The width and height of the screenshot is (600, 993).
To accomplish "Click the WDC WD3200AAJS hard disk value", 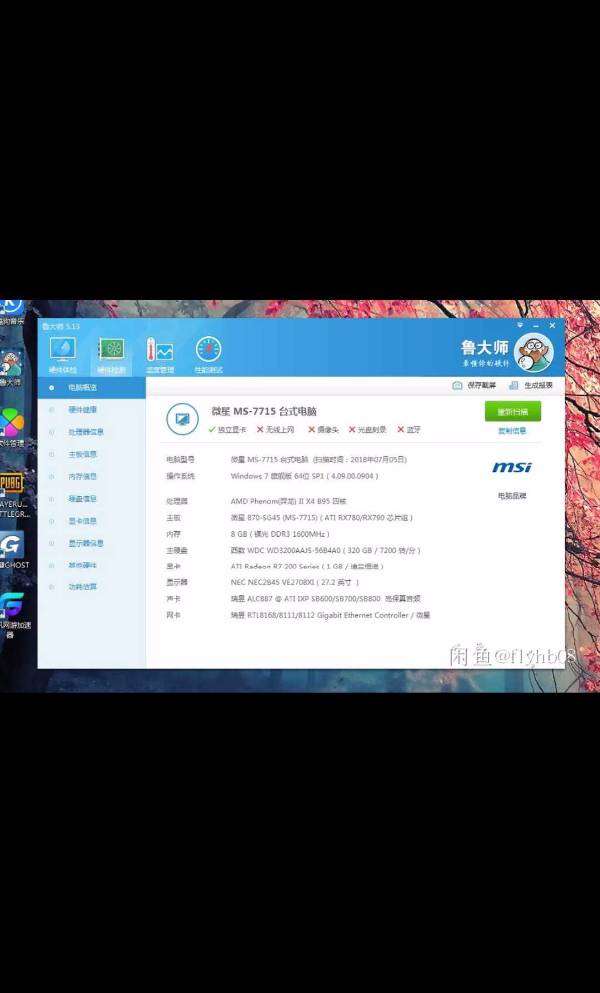I will 325,550.
